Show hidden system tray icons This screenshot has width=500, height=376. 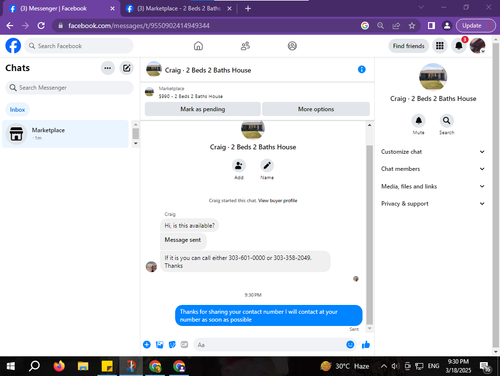384,366
